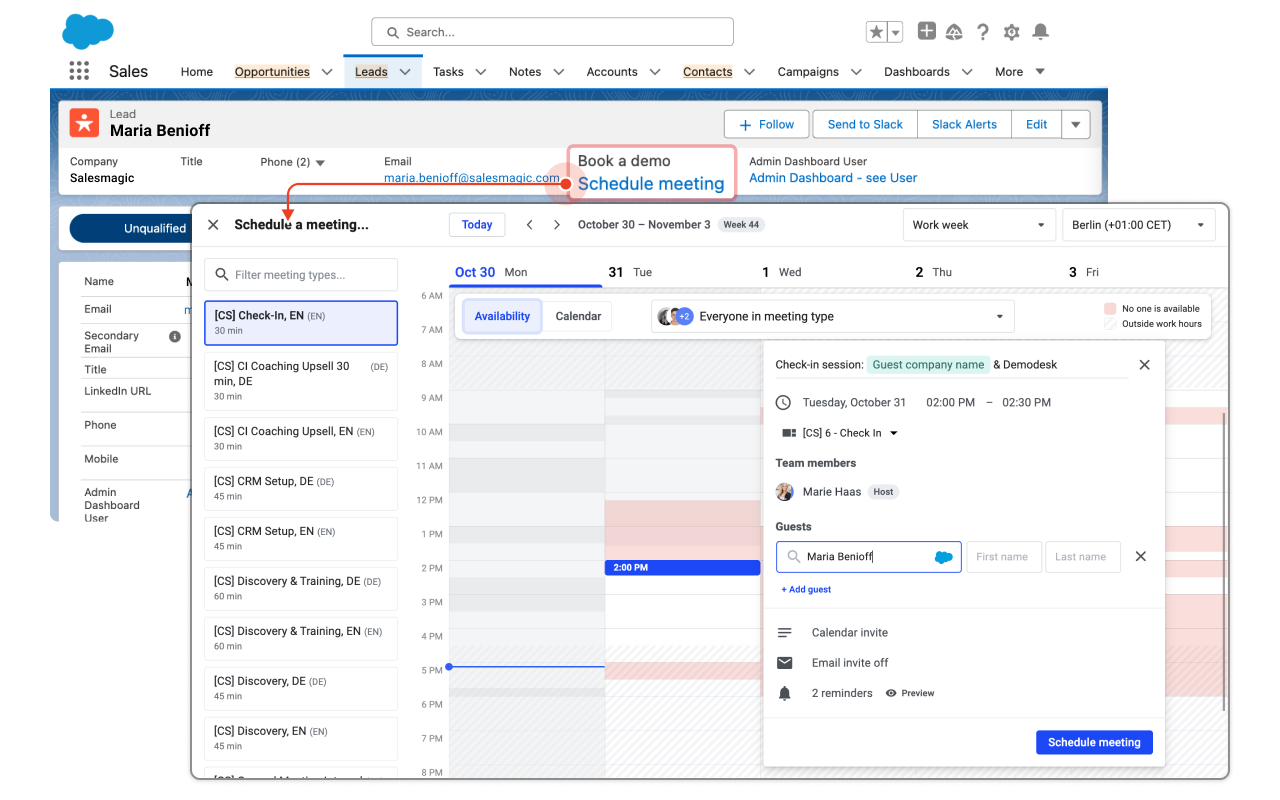Select [CS] Discovery, EN meeting type
Viewport: 1280px width, 800px height.
pos(301,738)
